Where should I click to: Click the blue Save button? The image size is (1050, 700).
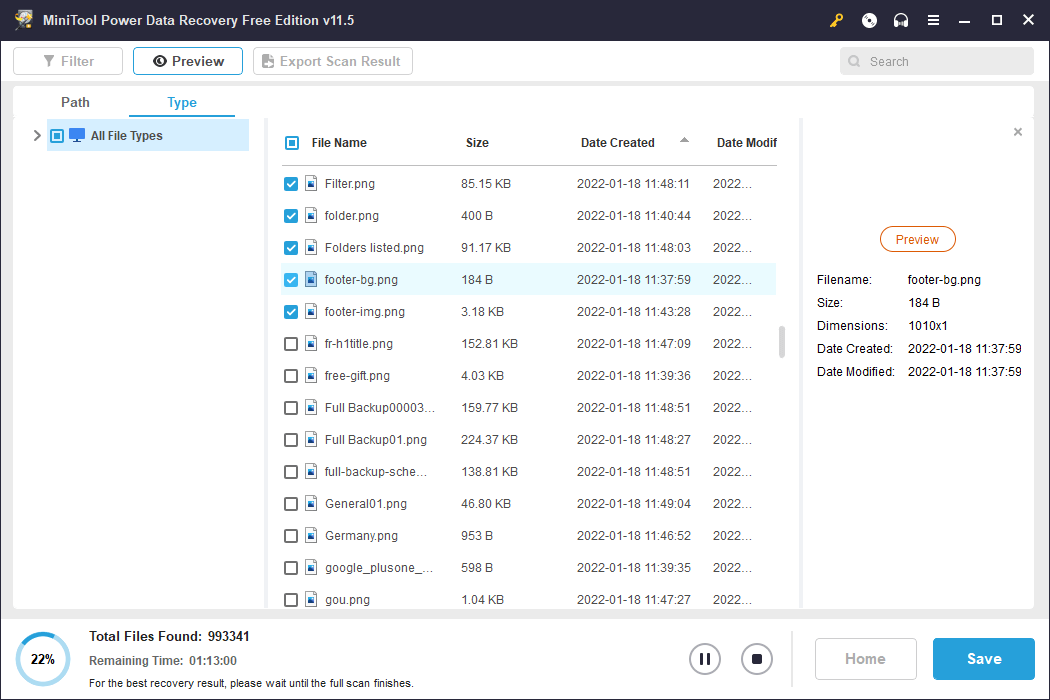coord(983,659)
